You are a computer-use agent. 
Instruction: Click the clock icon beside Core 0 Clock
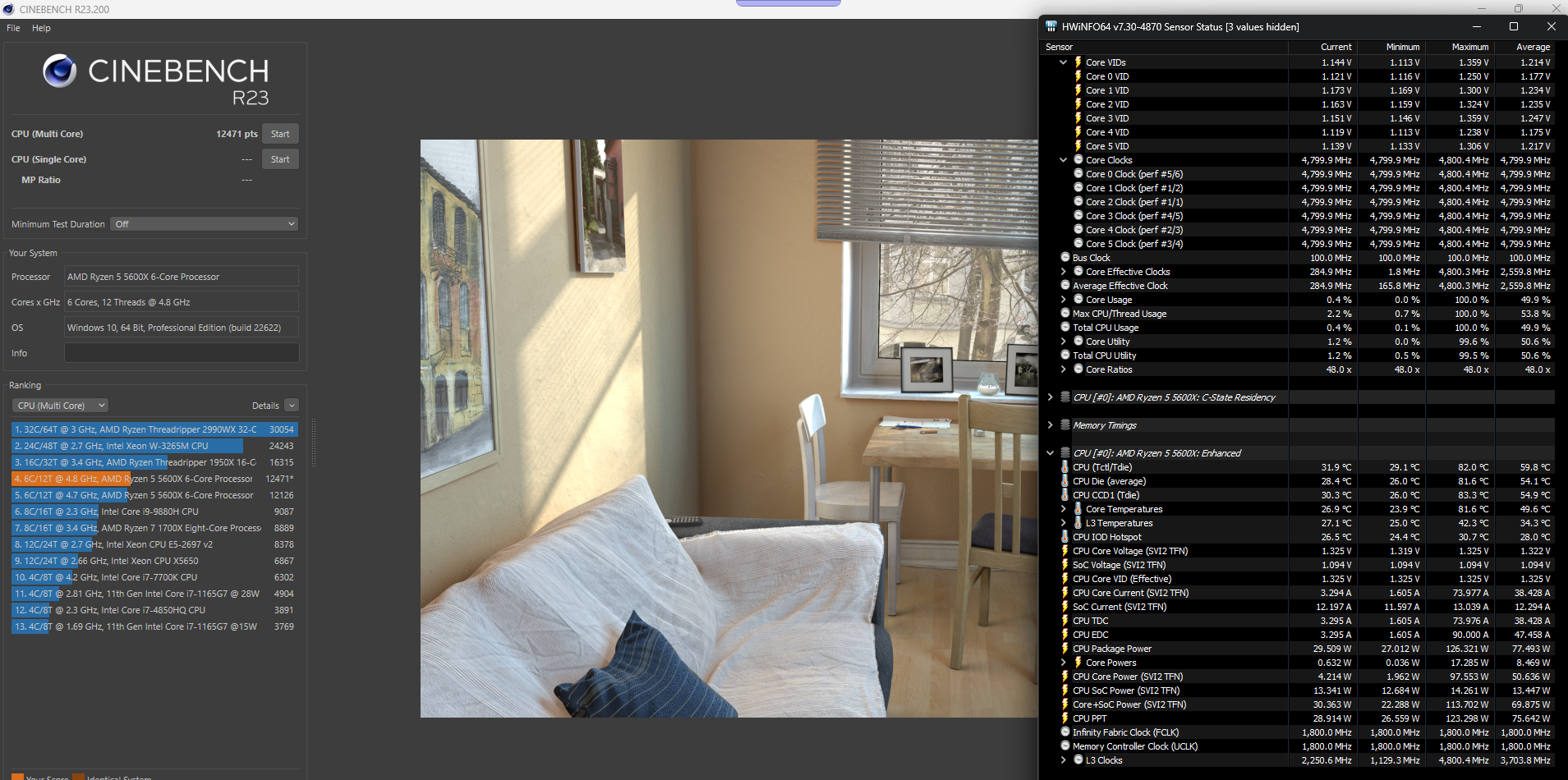pyautogui.click(x=1078, y=173)
